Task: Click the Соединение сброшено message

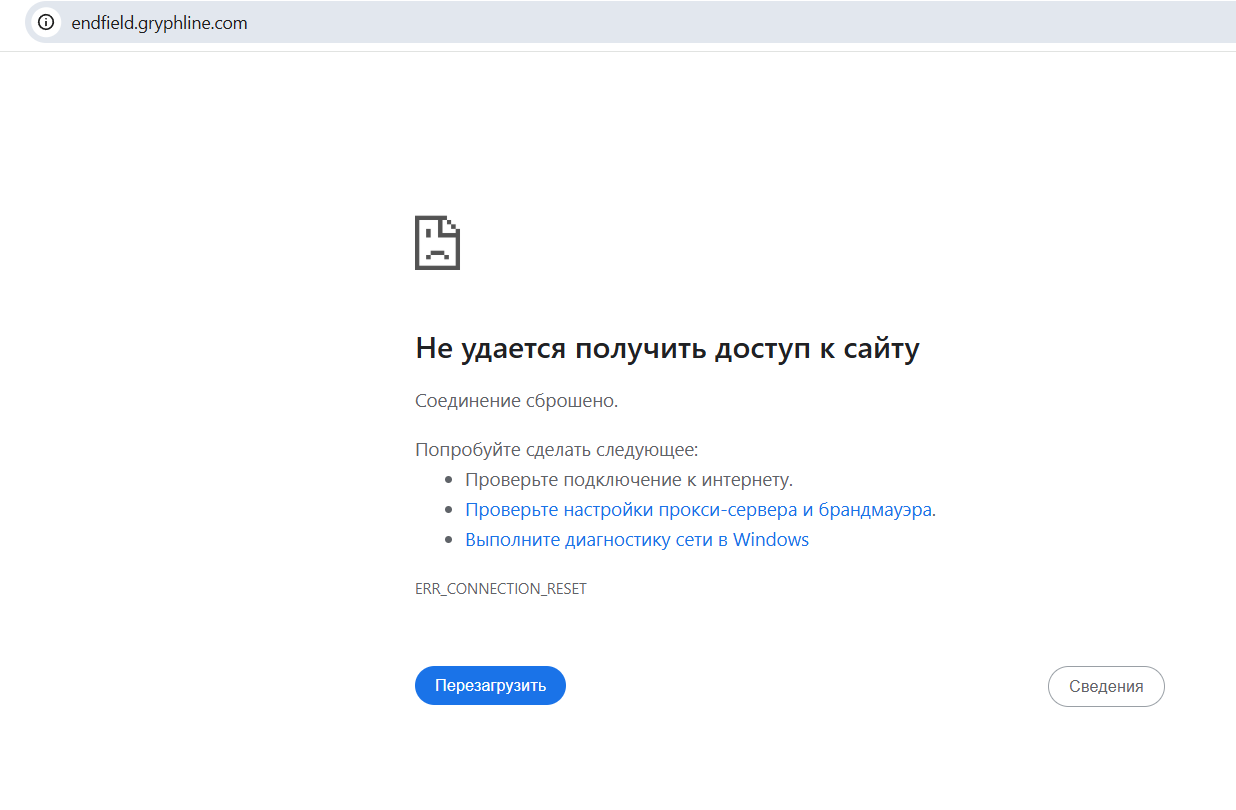Action: point(517,401)
